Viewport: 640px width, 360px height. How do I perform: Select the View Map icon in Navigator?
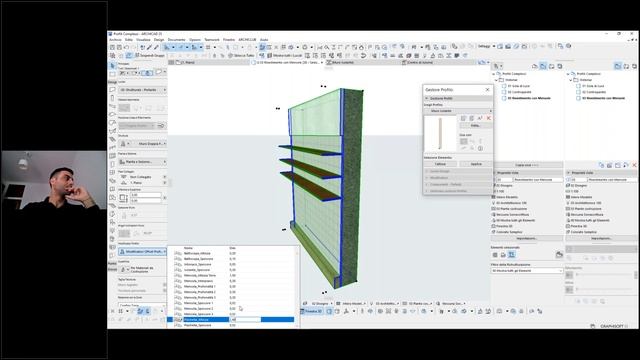pos(543,66)
